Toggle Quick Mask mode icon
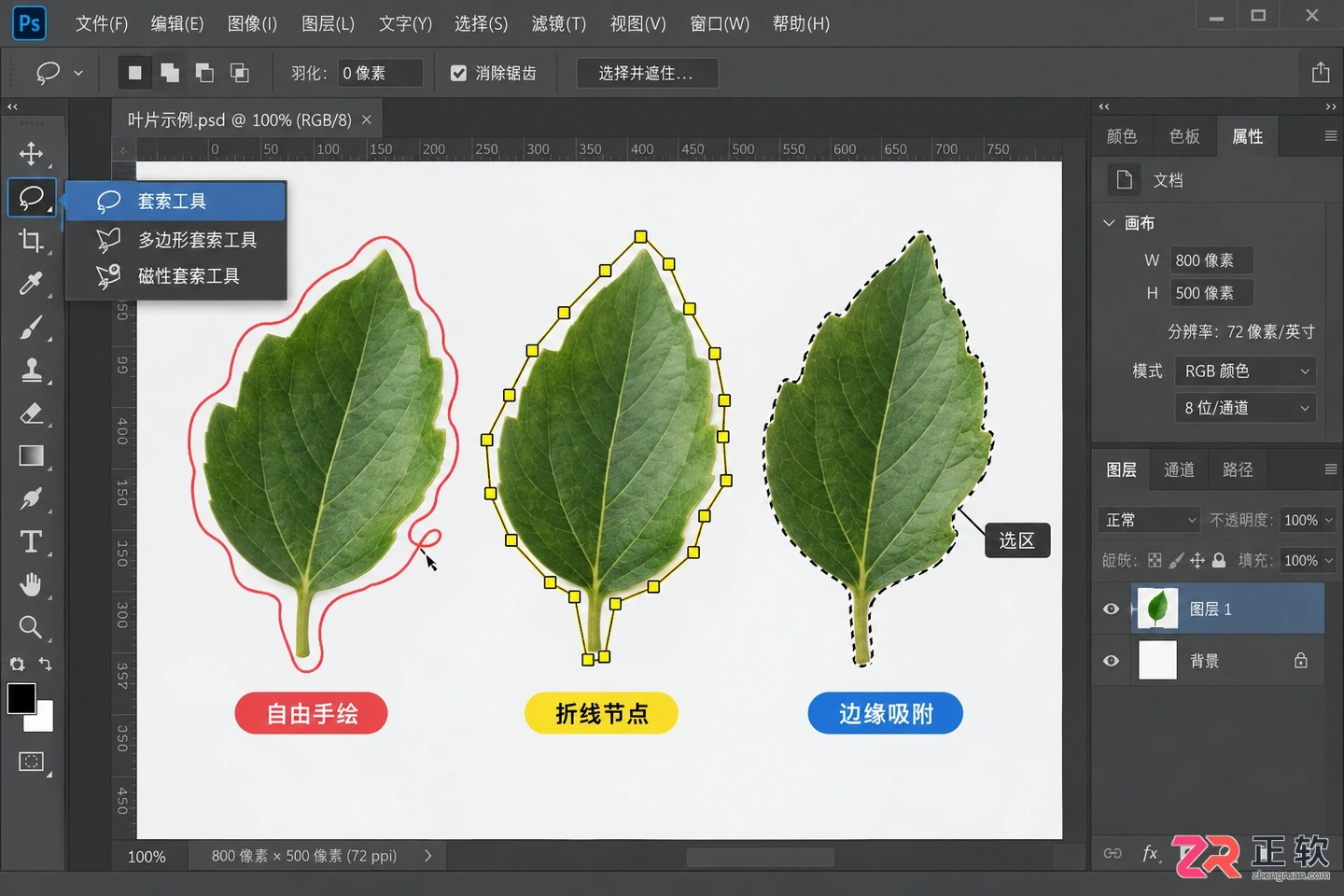Viewport: 1344px width, 896px height. coord(31,762)
